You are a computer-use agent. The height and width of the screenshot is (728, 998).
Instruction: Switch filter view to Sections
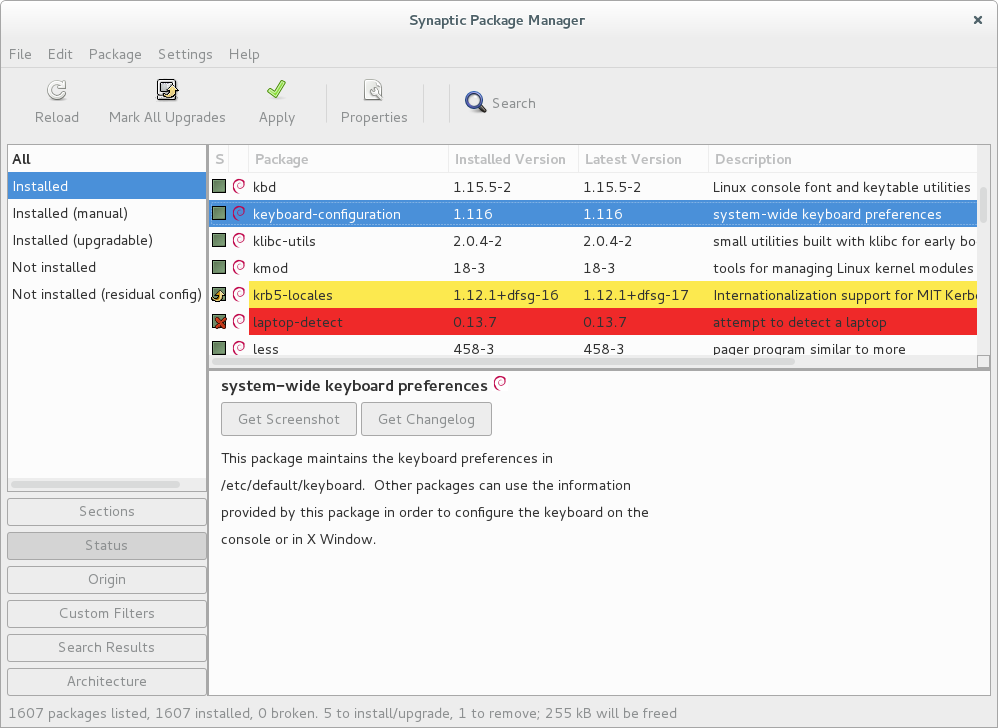pyautogui.click(x=107, y=512)
